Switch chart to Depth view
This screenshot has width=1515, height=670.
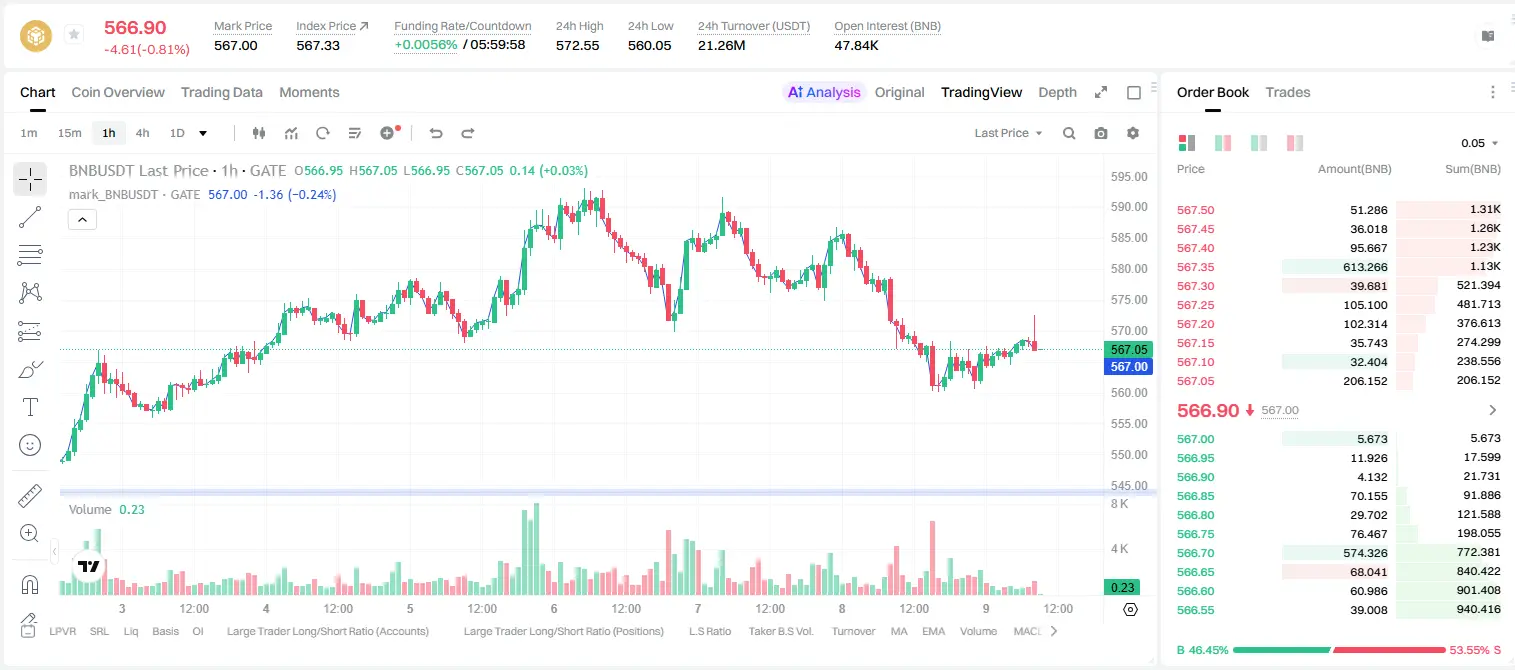tap(1057, 92)
